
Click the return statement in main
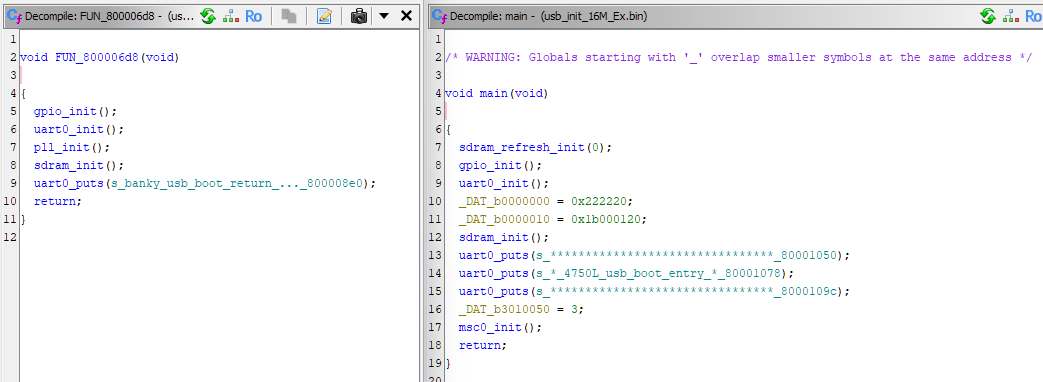click(483, 345)
